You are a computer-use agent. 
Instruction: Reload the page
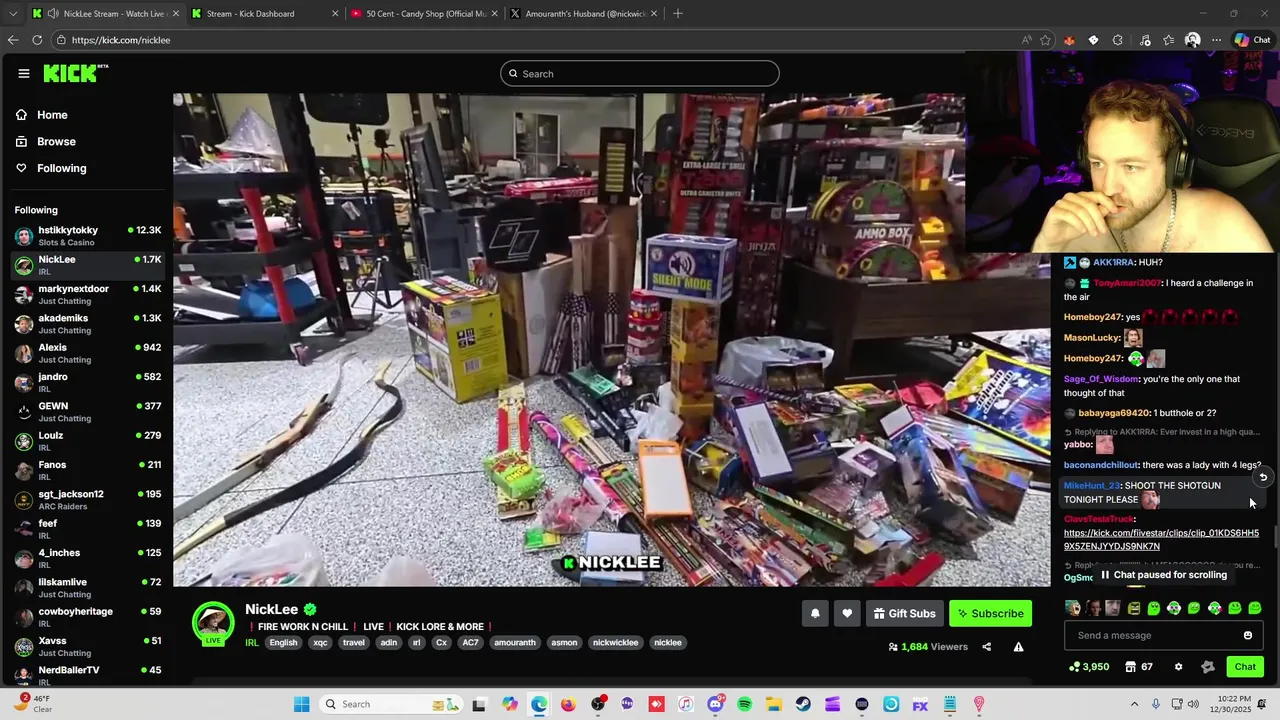(37, 40)
